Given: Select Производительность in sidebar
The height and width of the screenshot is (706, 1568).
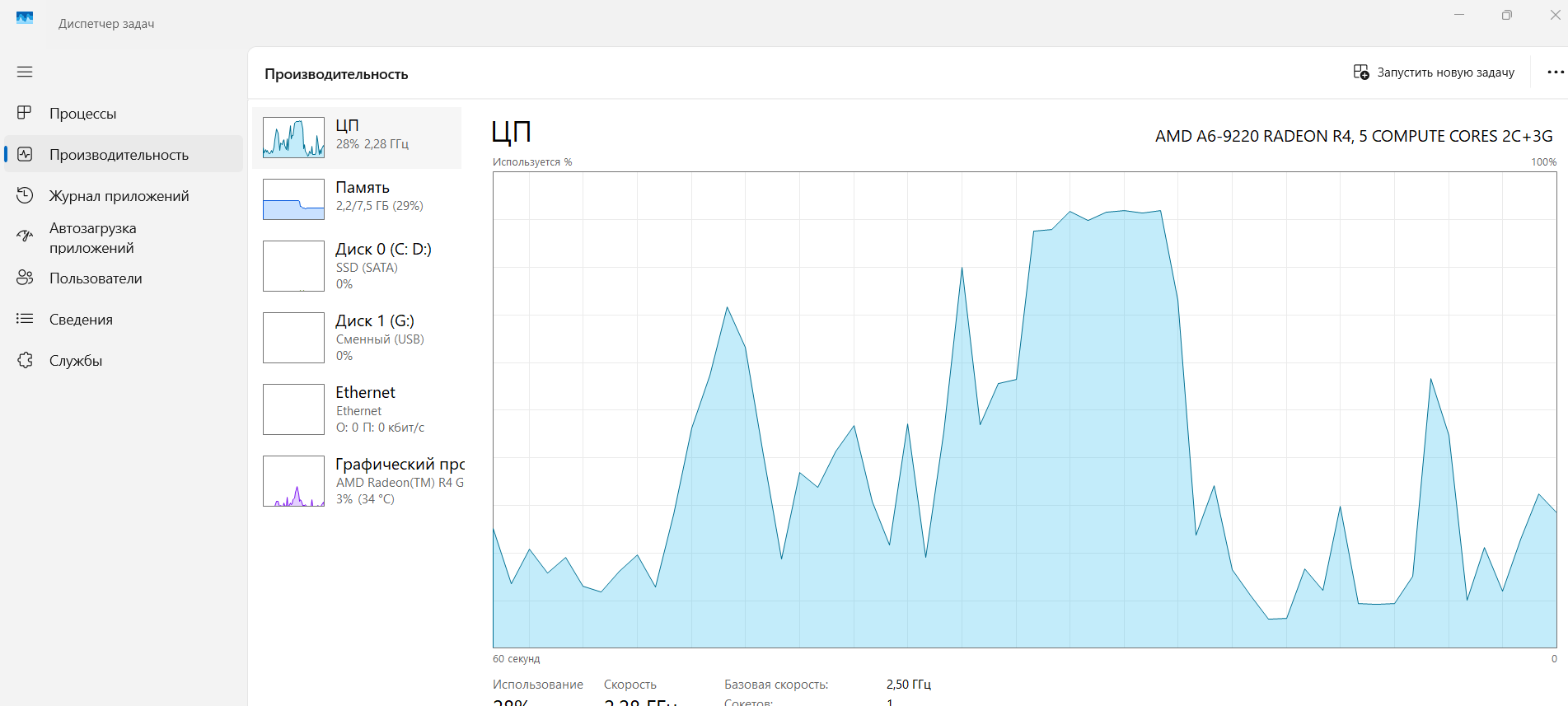Looking at the screenshot, I should pyautogui.click(x=124, y=154).
